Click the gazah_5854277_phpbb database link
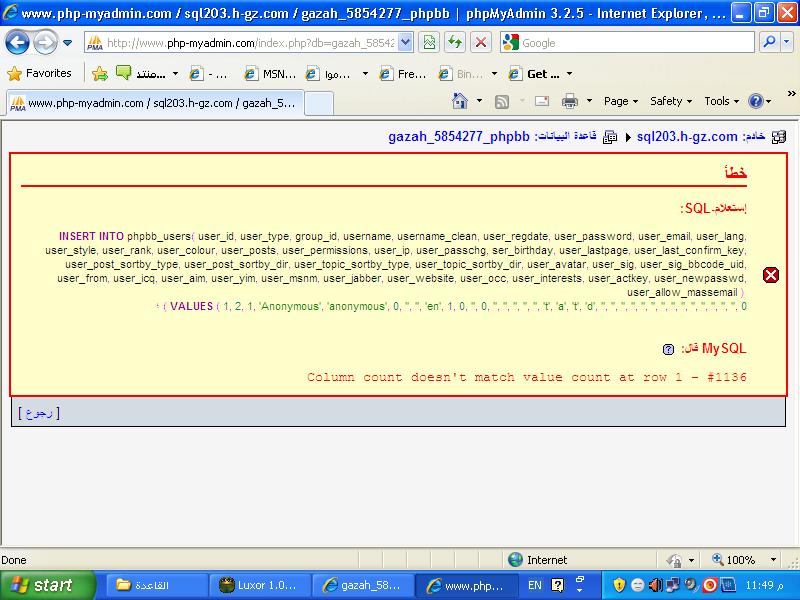 458,137
